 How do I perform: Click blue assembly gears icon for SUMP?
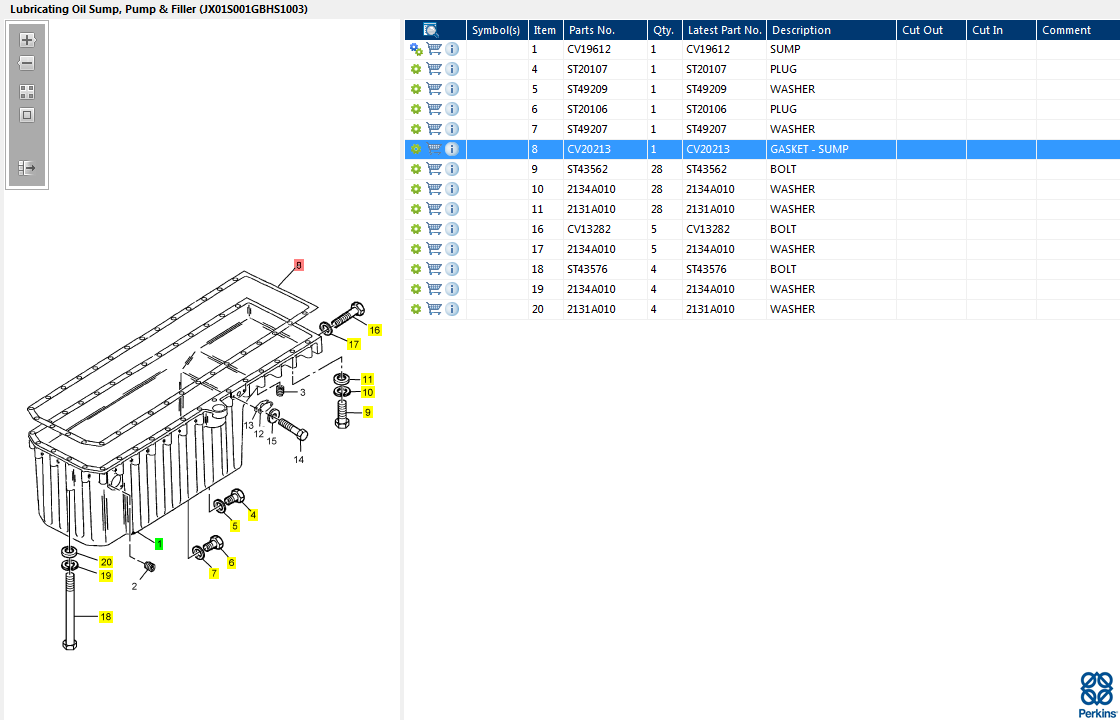(x=416, y=49)
